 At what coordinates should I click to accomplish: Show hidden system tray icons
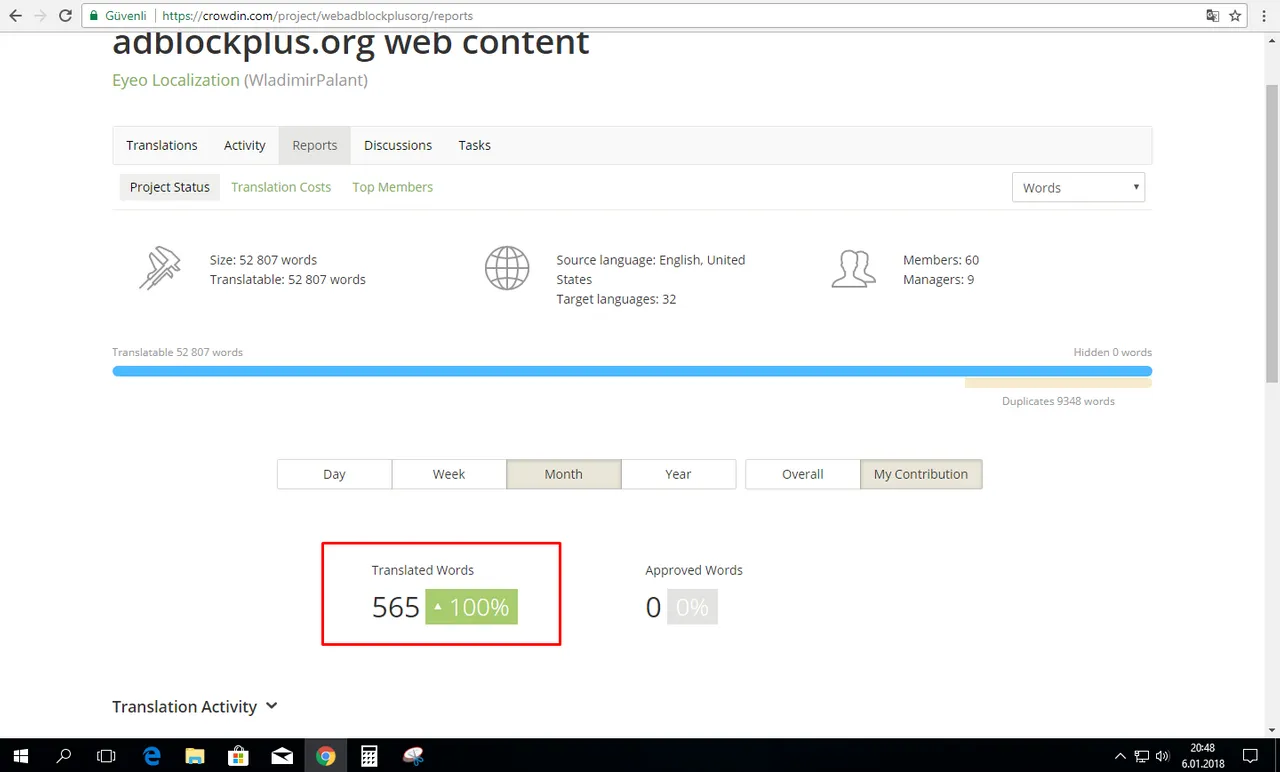tap(1120, 756)
